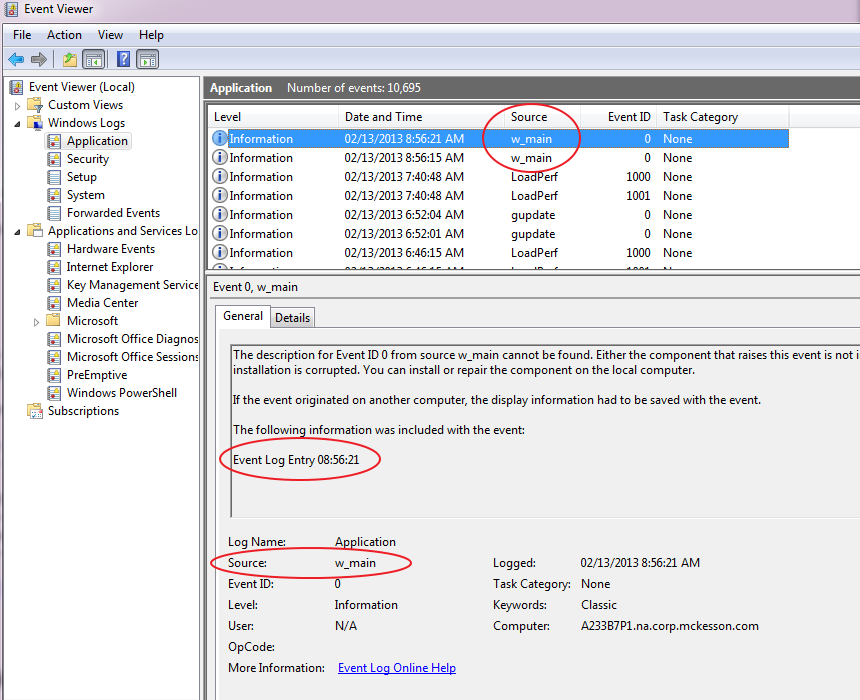Select the 8:56:21 AM w_main event row
Screen dimensions: 860x700
click(x=499, y=139)
